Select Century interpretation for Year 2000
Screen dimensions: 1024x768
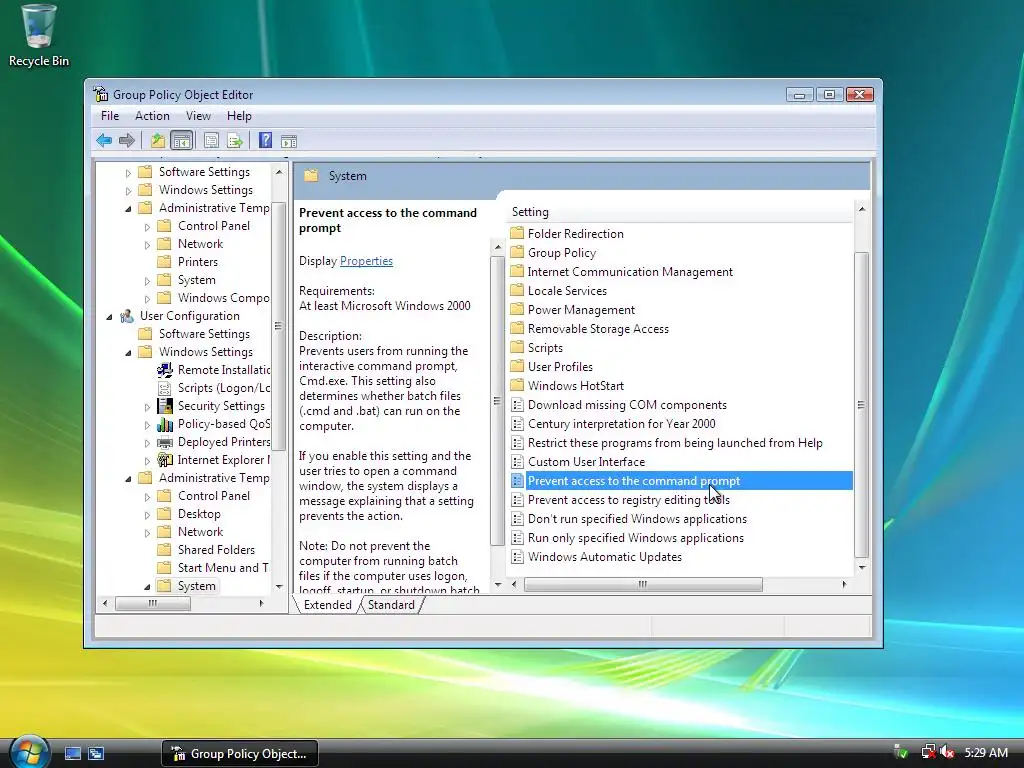tap(621, 424)
